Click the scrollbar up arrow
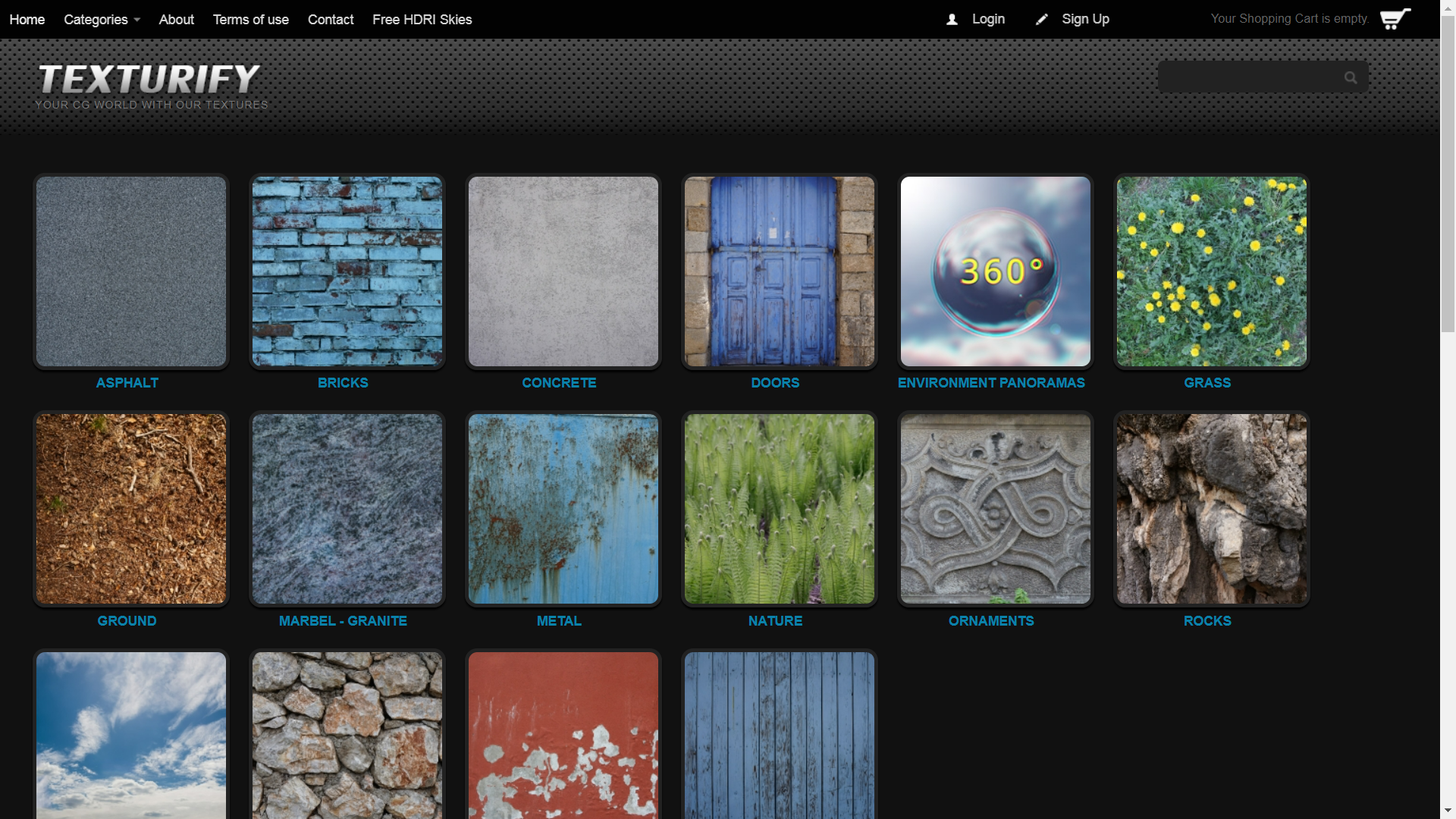Image resolution: width=1456 pixels, height=819 pixels. (x=1448, y=7)
